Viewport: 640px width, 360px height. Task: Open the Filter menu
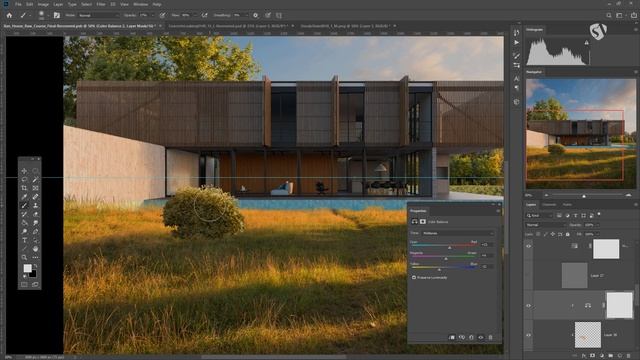point(101,4)
